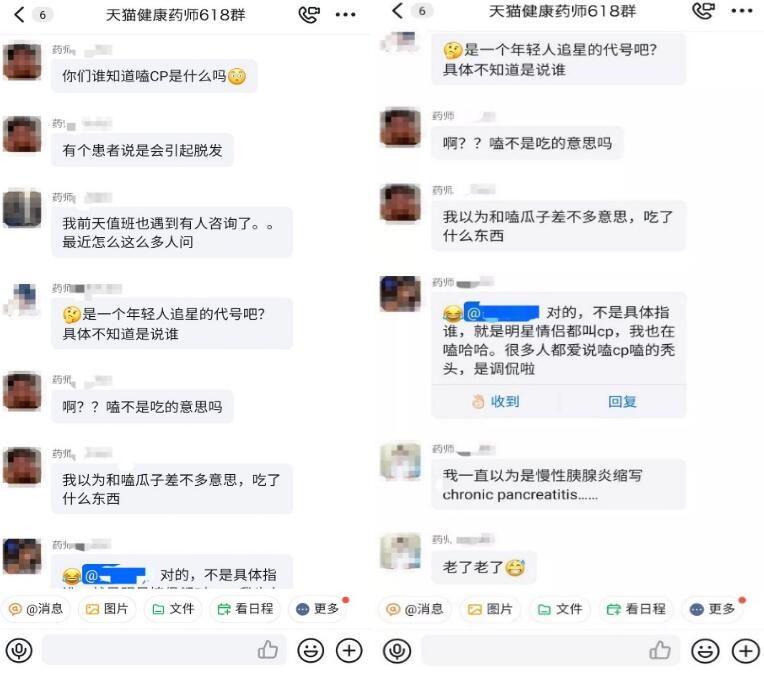
Task: Open 看日程 shortcut in right chat
Action: [x=636, y=609]
